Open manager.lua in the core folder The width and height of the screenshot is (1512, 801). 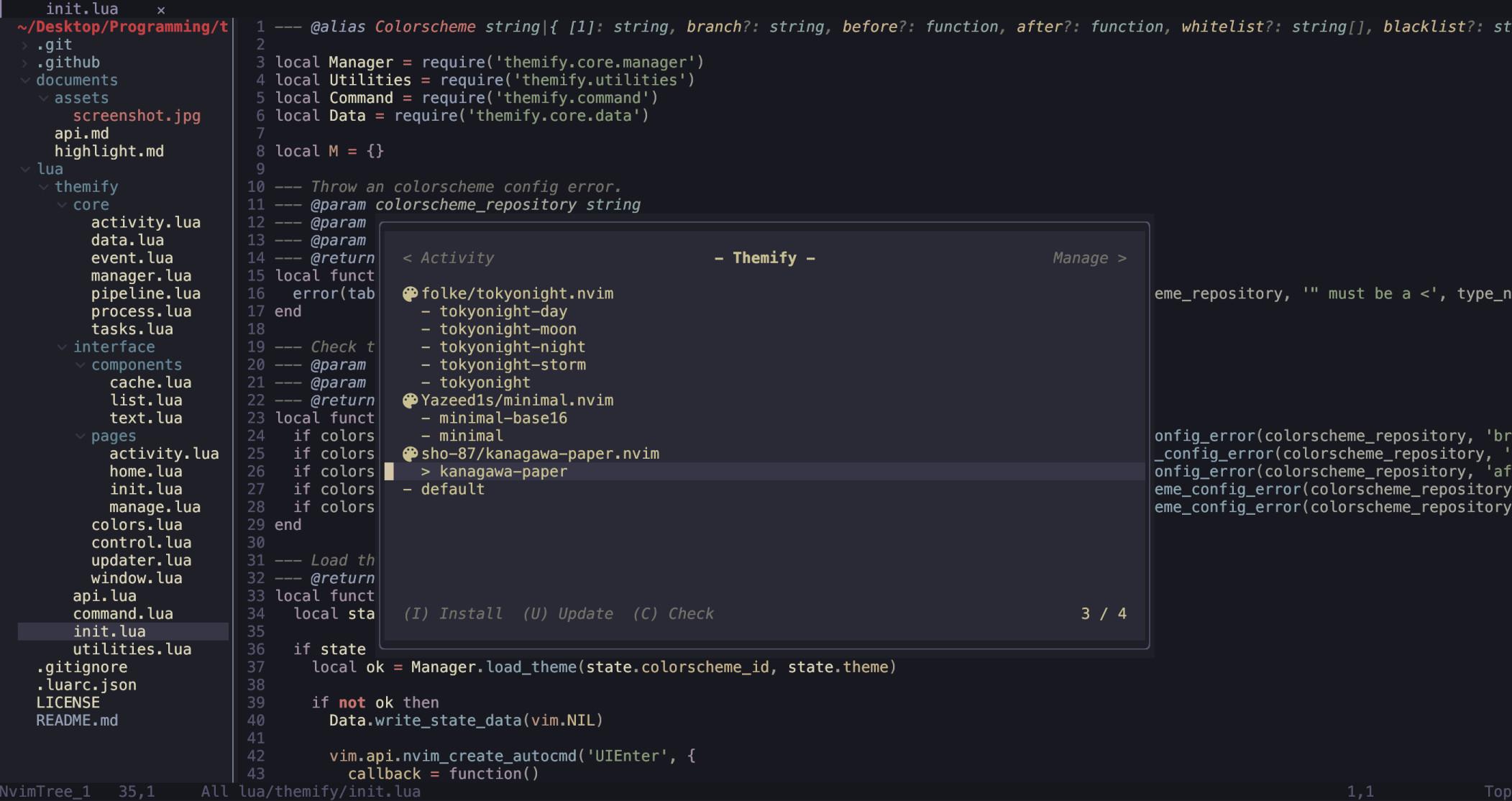point(141,276)
